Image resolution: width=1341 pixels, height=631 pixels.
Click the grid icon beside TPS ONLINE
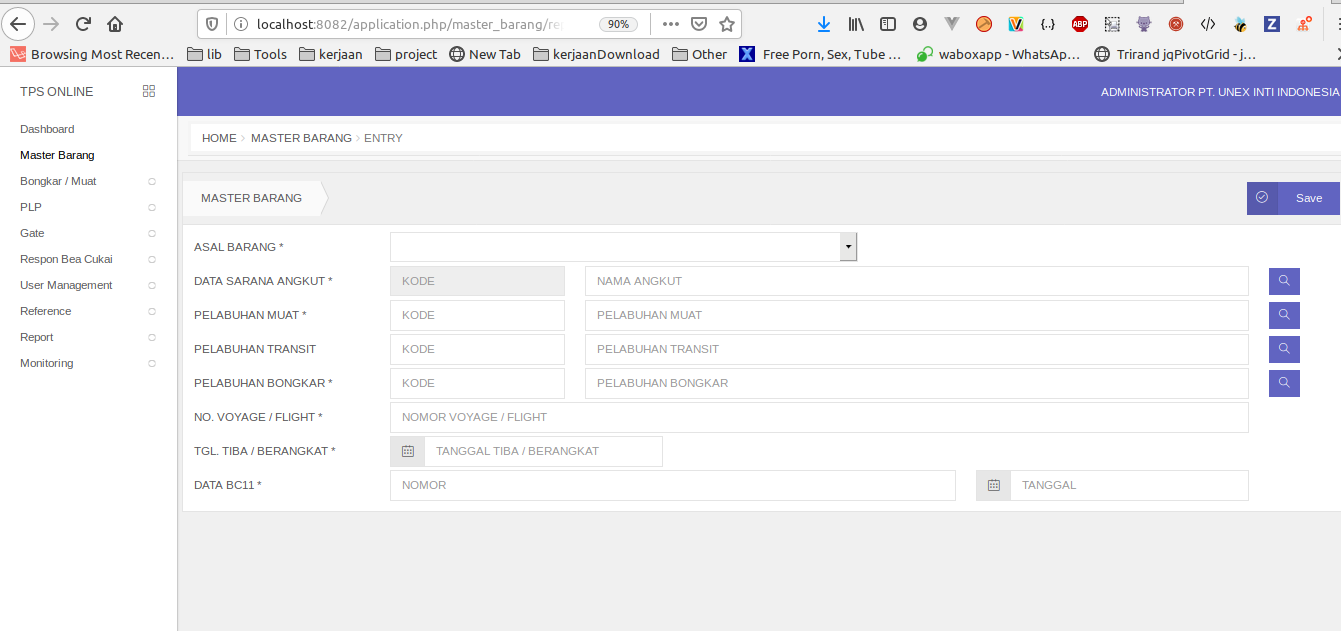click(x=149, y=91)
